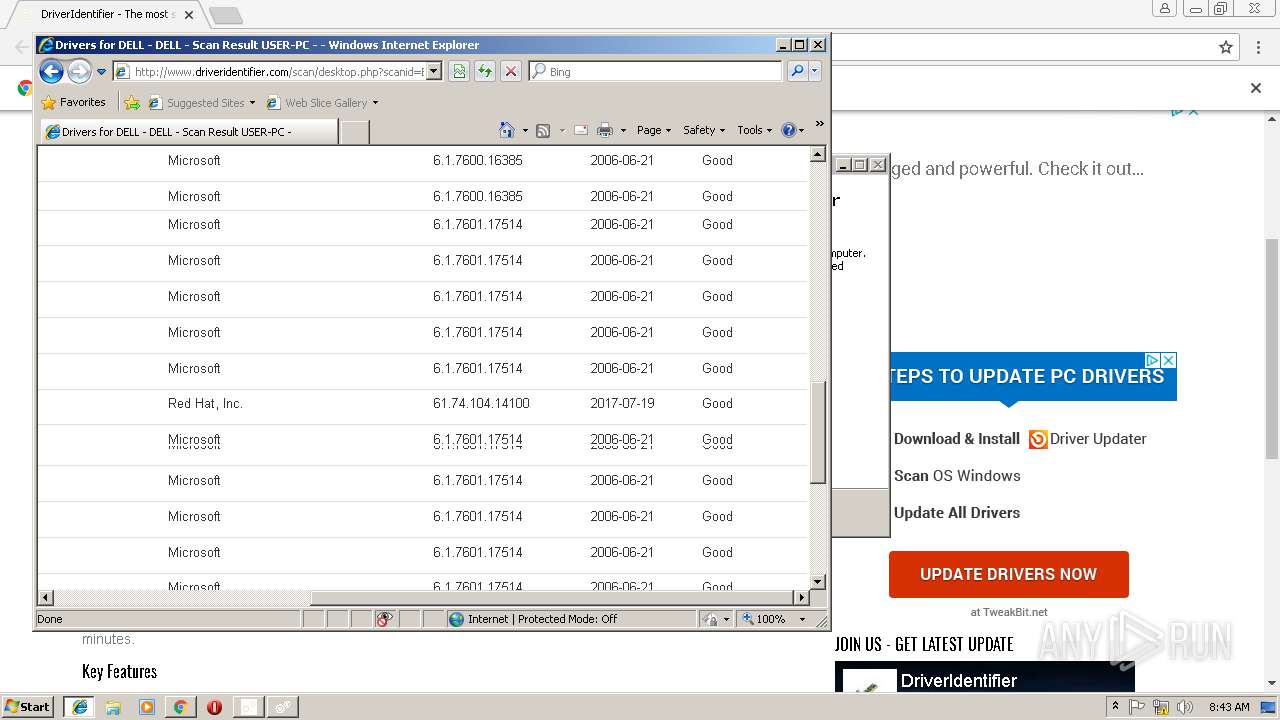This screenshot has width=1280, height=720.
Task: Click the IE vertical scrollbar up arrow
Action: (x=817, y=155)
